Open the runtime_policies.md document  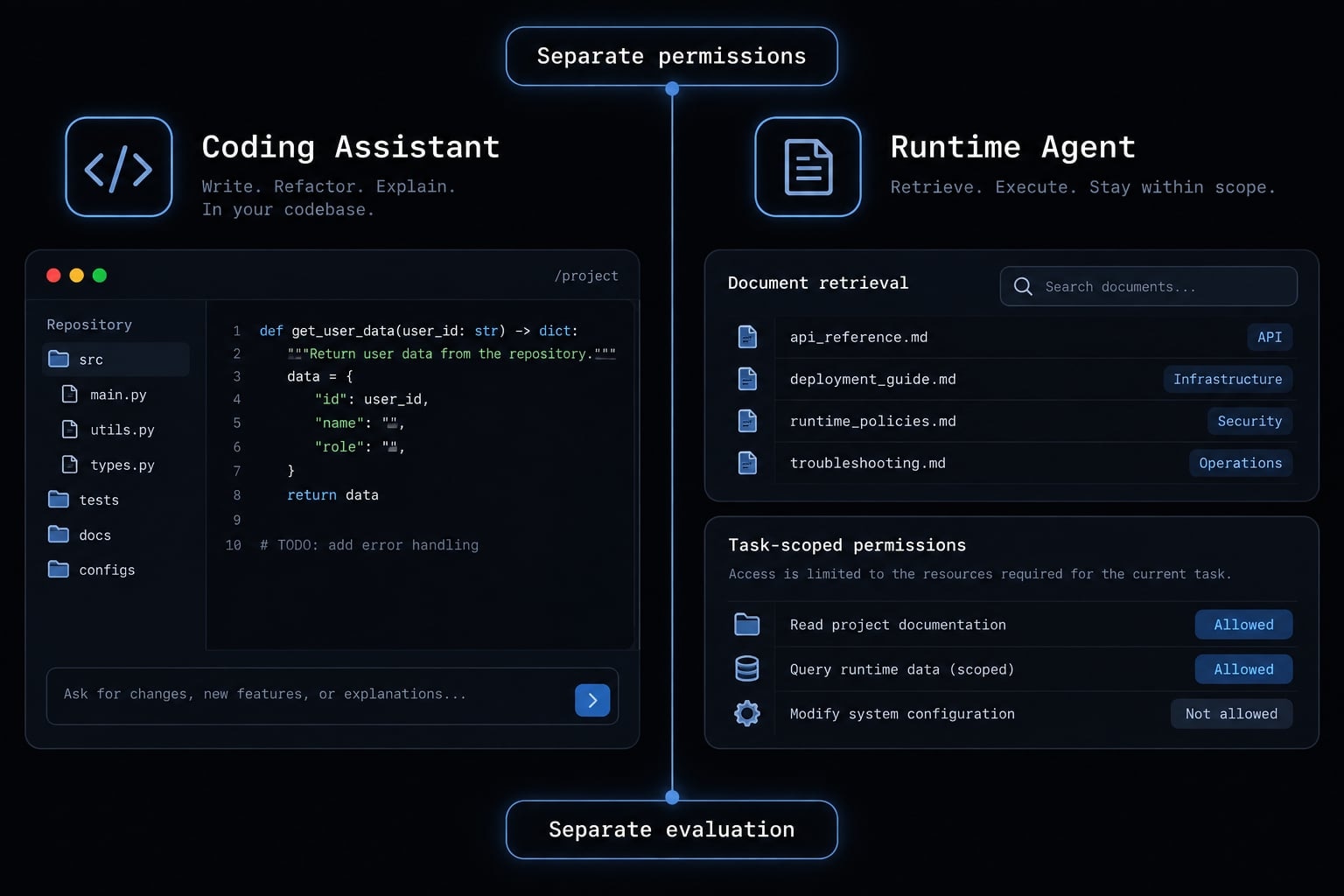pyautogui.click(x=872, y=421)
